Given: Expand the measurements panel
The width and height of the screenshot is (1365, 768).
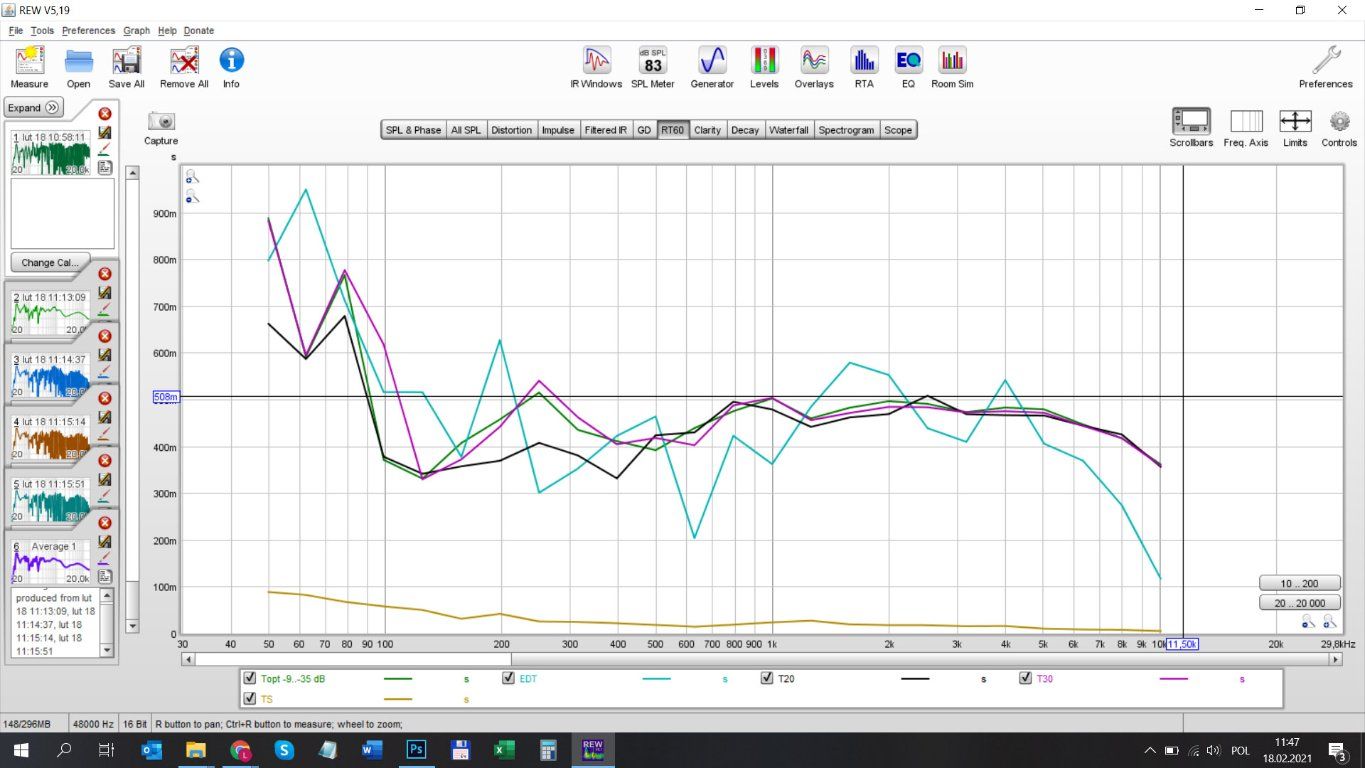Looking at the screenshot, I should point(34,108).
